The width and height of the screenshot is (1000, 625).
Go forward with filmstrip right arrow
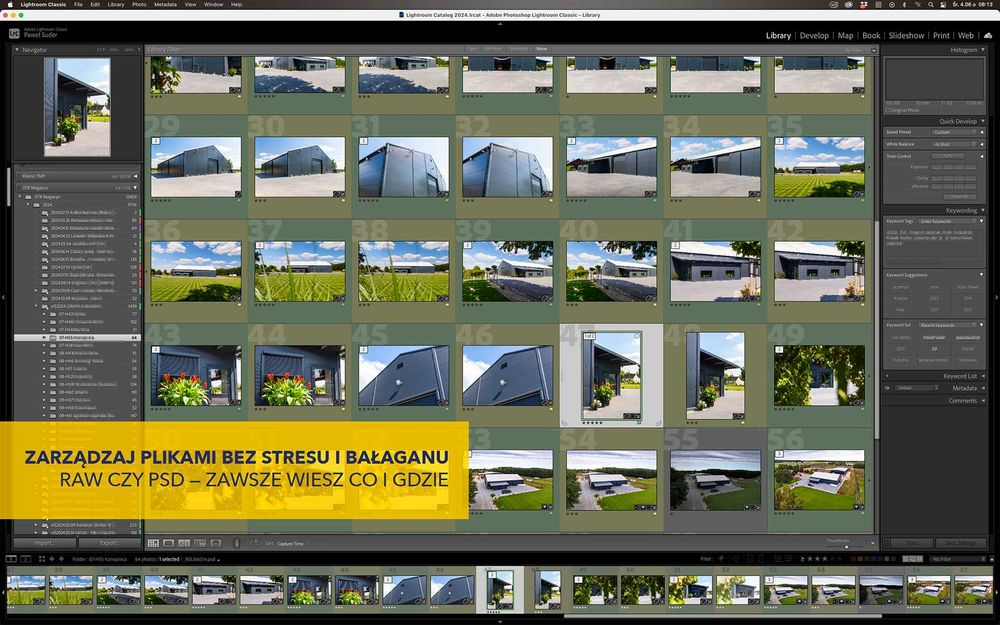click(x=61, y=559)
